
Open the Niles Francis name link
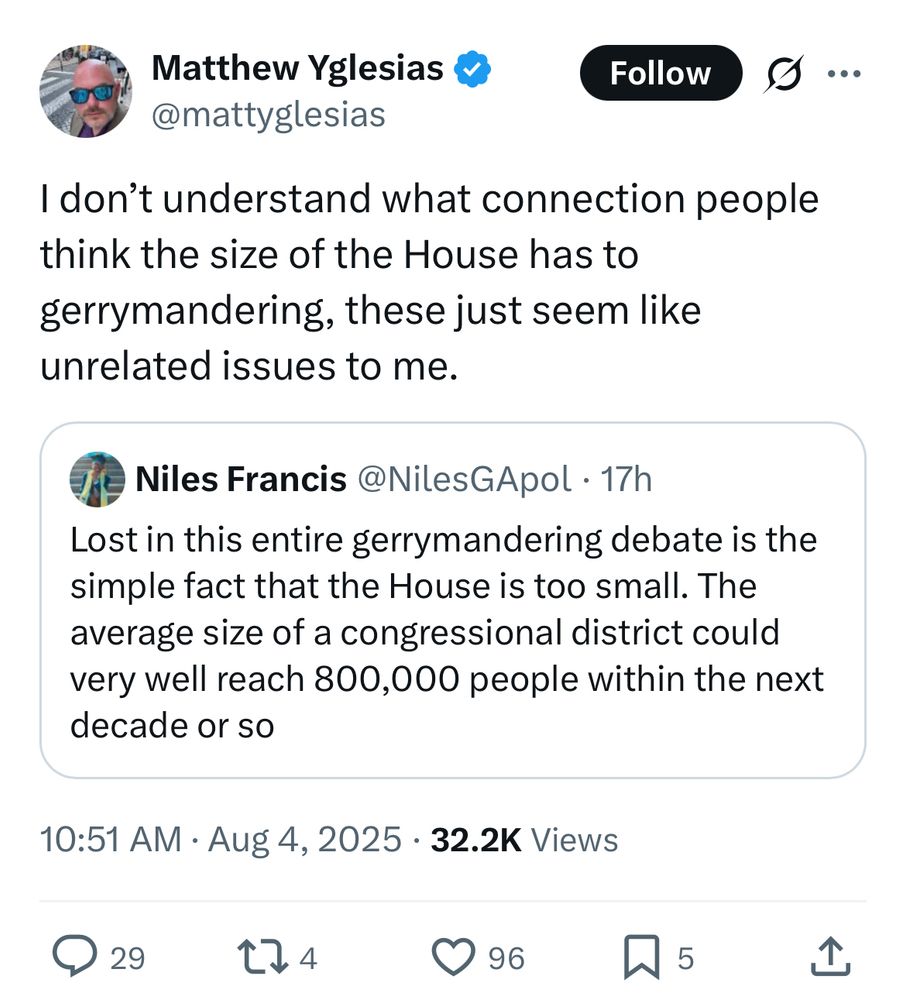tap(240, 479)
